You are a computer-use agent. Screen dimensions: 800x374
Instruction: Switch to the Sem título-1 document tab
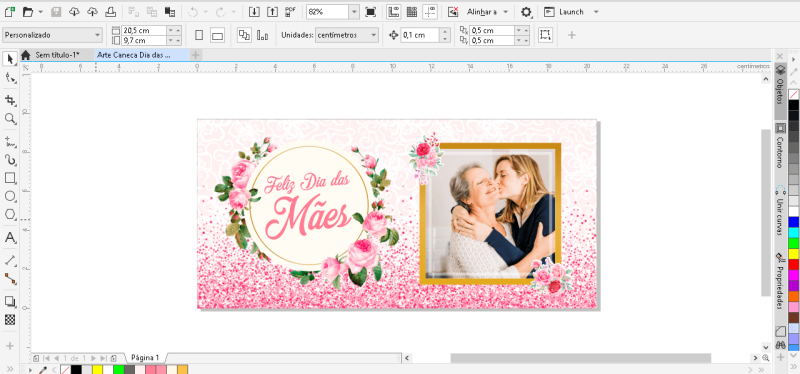click(x=57, y=55)
